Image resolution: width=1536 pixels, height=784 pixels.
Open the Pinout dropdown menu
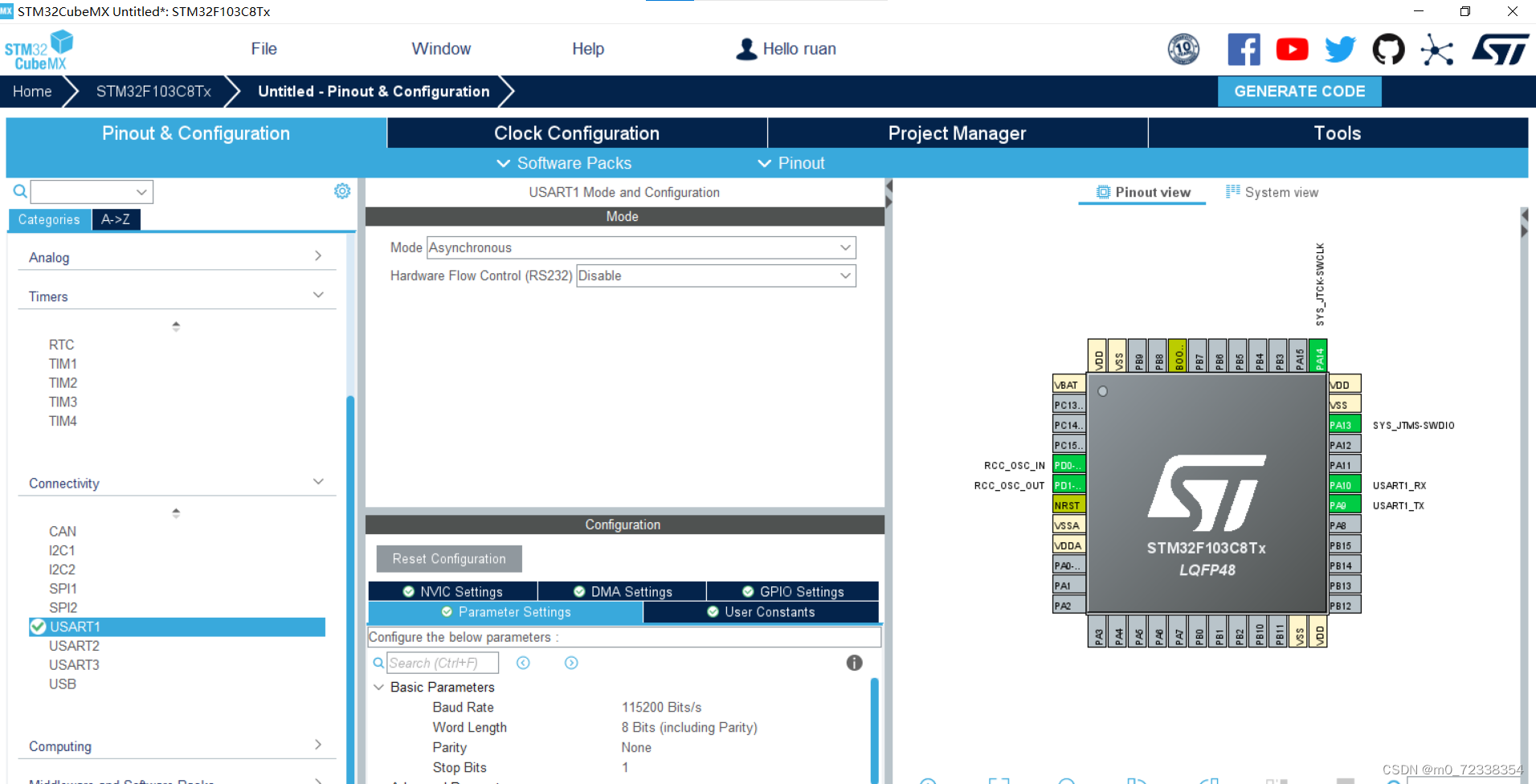pyautogui.click(x=791, y=163)
